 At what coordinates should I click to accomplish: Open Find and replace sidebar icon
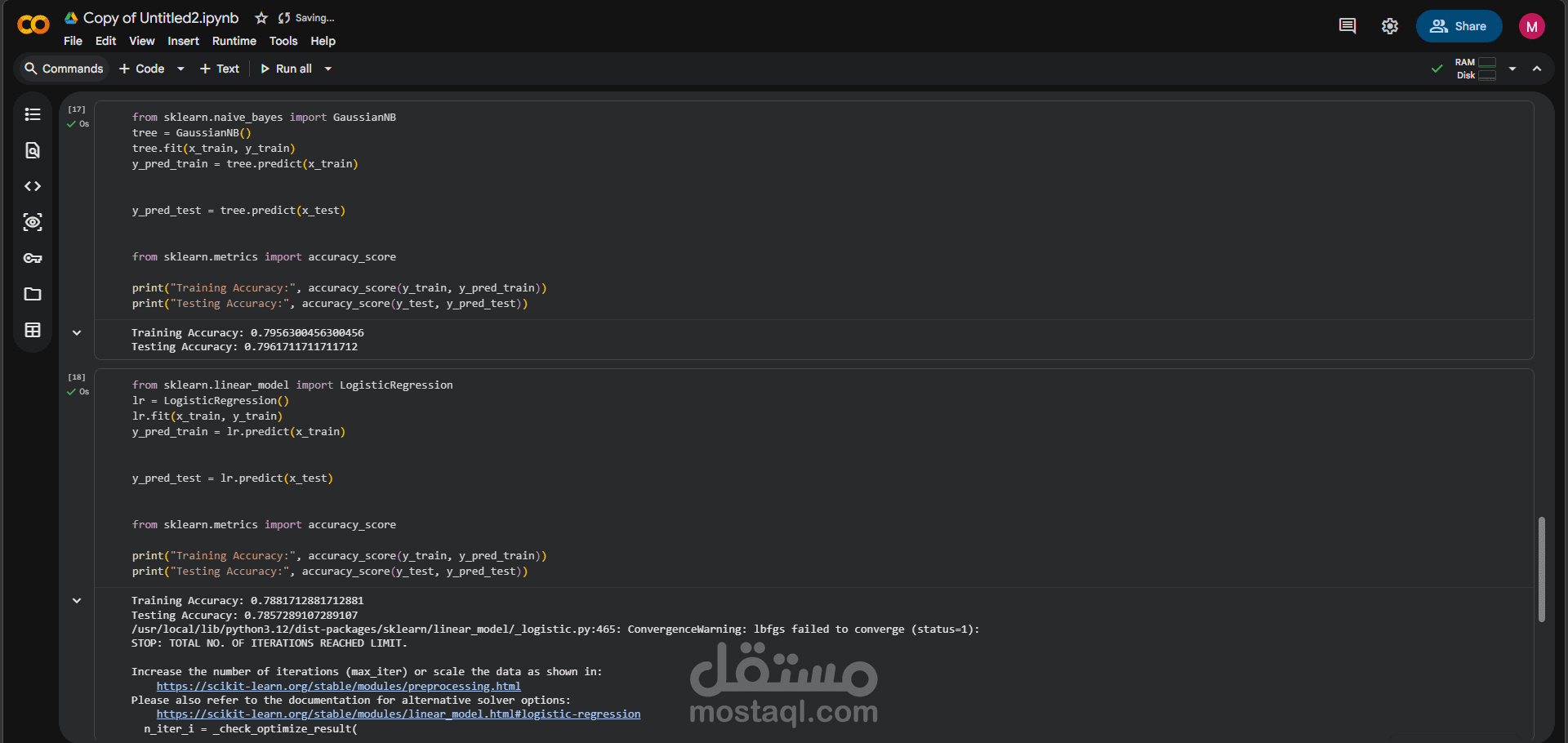[33, 150]
